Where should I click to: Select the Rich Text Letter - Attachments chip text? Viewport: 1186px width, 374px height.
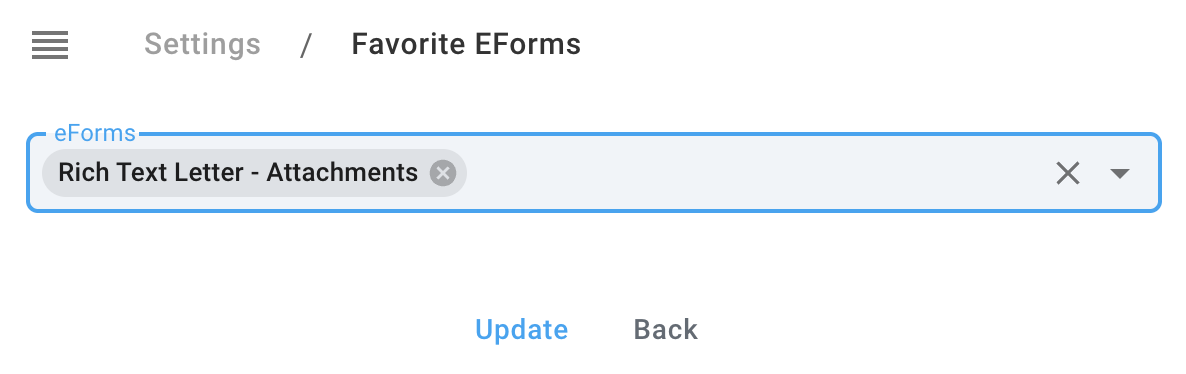pos(238,173)
